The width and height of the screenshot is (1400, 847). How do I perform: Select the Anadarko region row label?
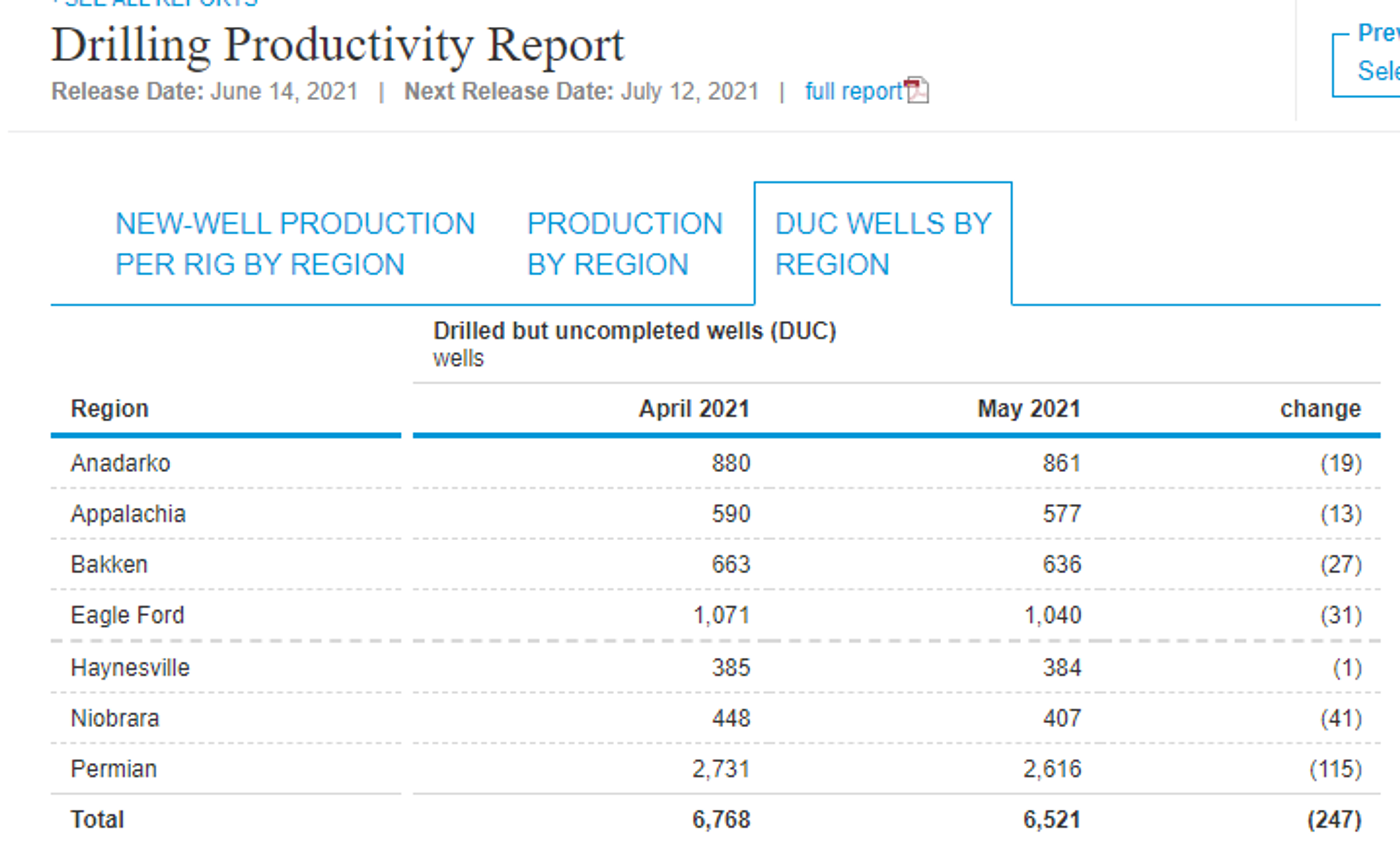(x=120, y=463)
